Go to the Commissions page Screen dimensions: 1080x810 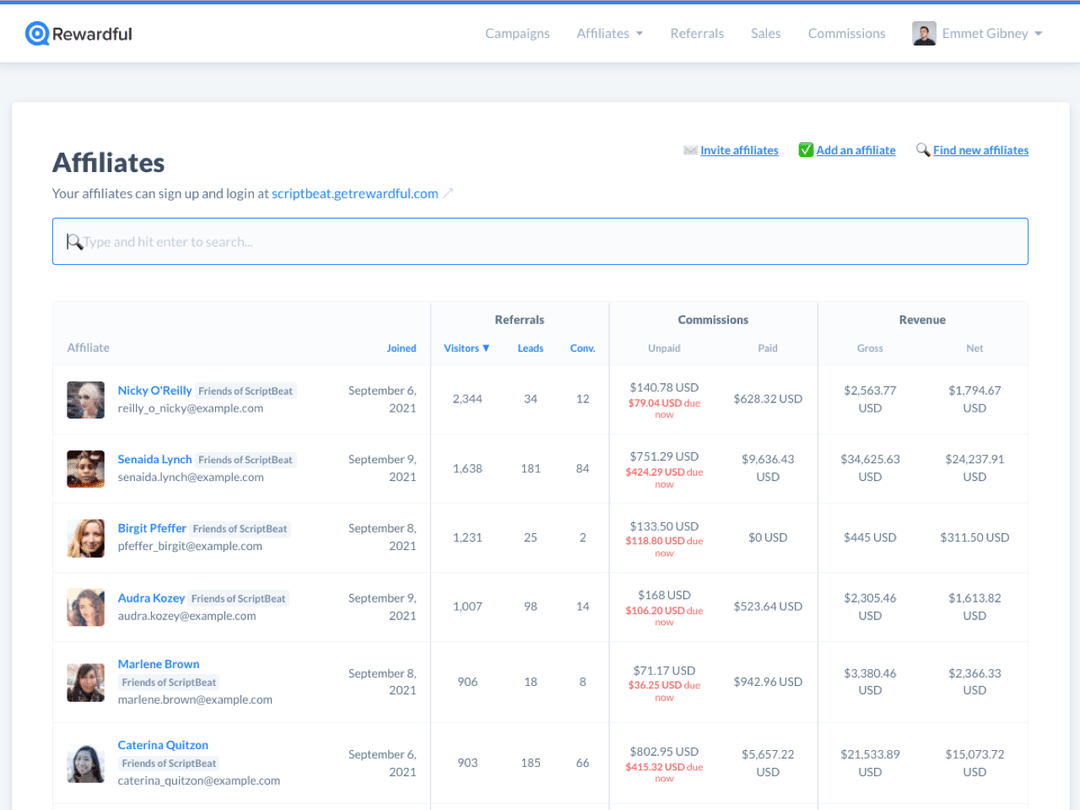(846, 32)
